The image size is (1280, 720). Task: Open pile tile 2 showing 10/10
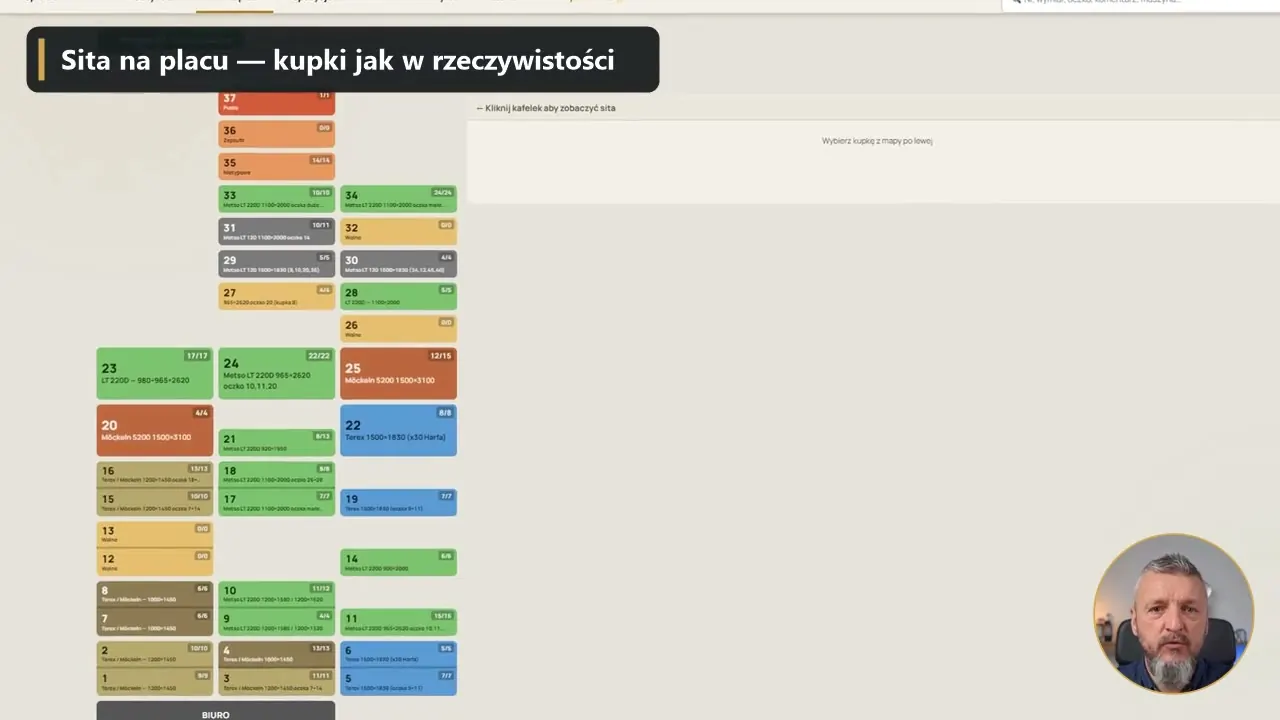pyautogui.click(x=154, y=654)
